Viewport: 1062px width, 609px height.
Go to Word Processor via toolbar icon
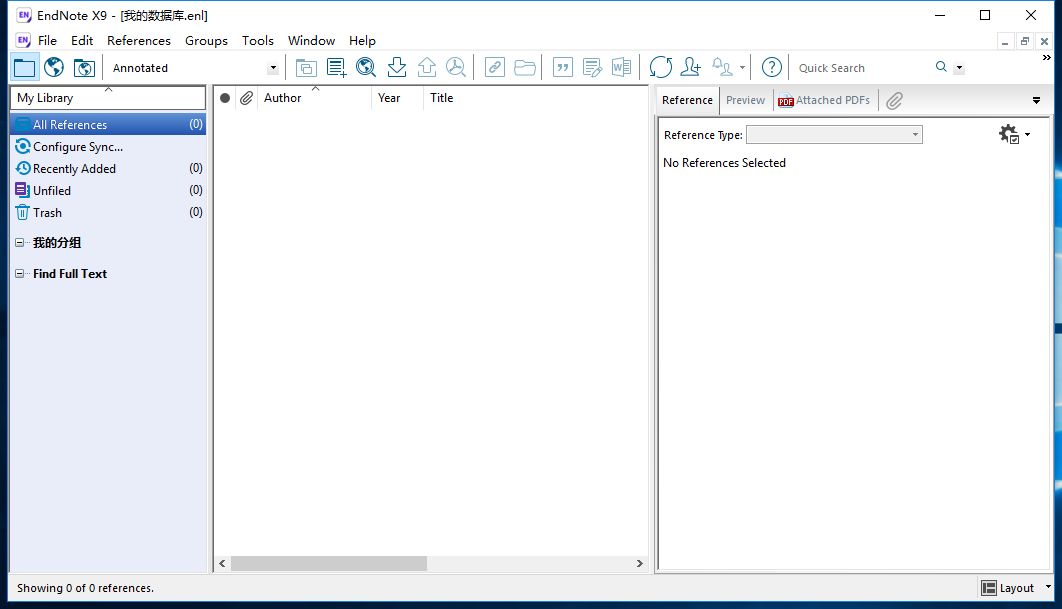621,68
